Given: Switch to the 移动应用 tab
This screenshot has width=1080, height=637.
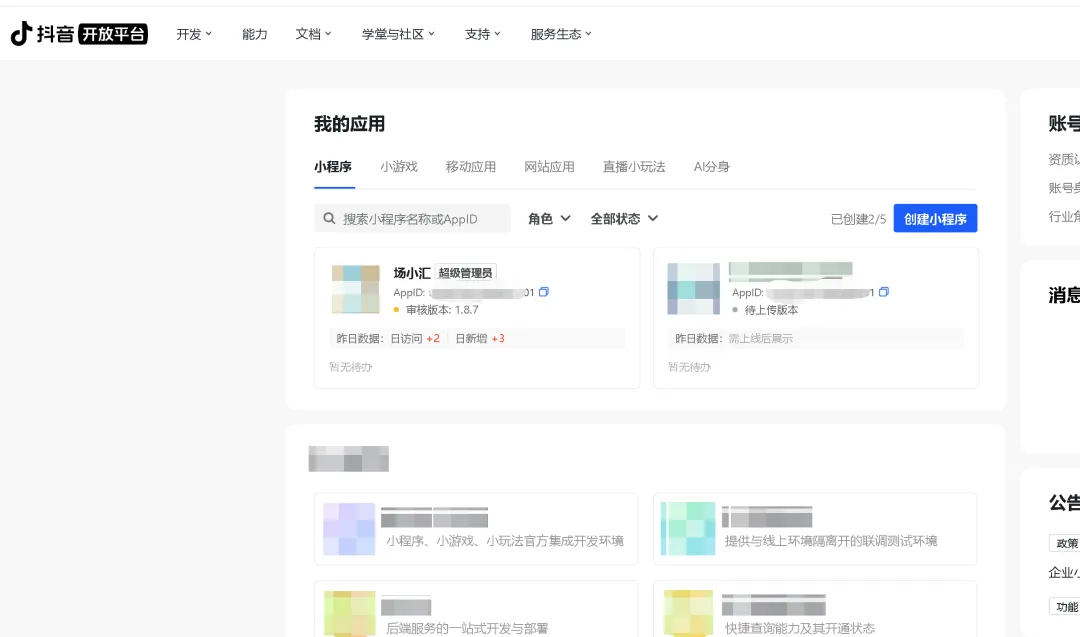Looking at the screenshot, I should tap(470, 167).
